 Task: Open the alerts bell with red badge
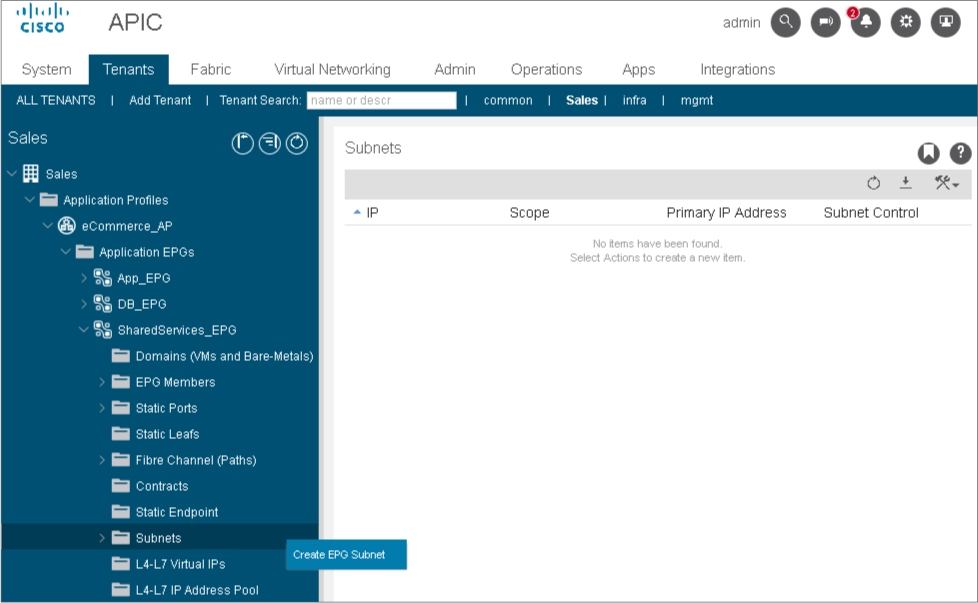click(865, 23)
